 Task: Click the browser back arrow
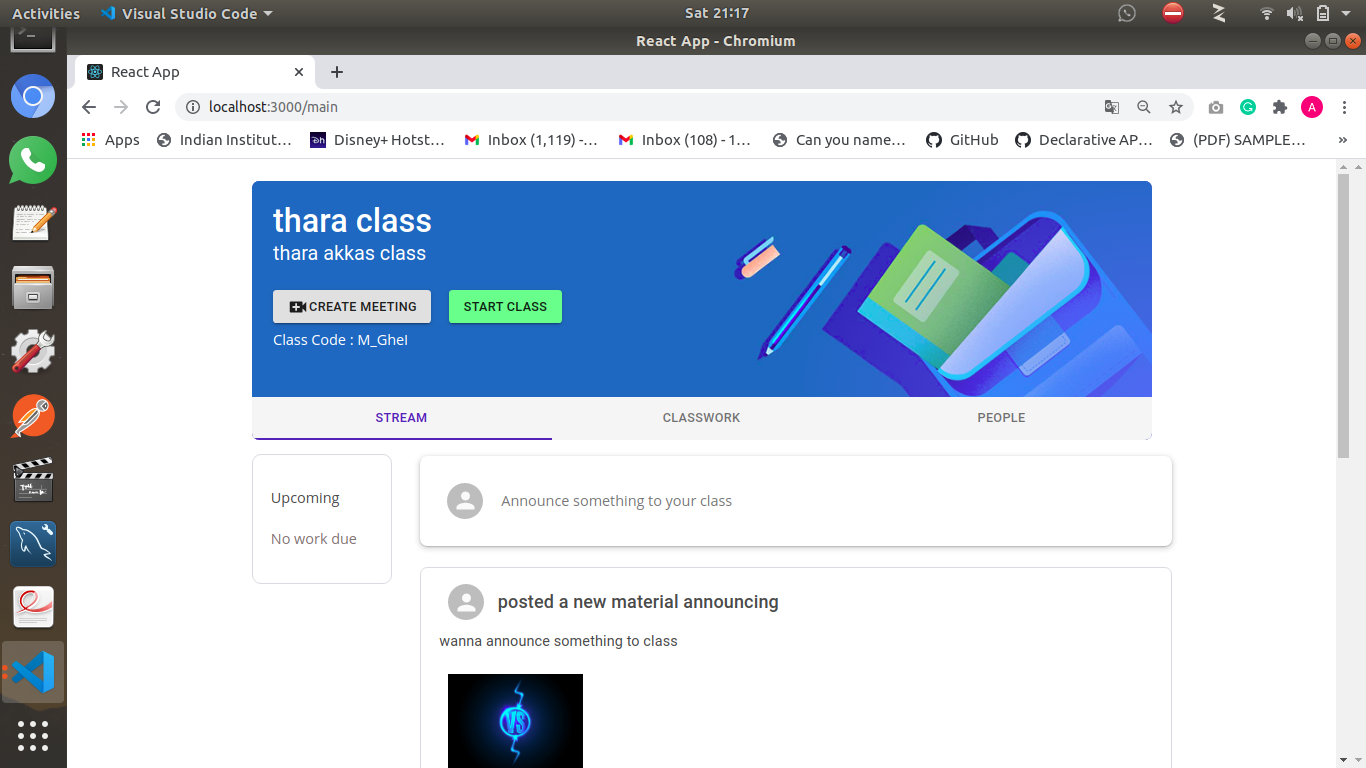pos(89,107)
